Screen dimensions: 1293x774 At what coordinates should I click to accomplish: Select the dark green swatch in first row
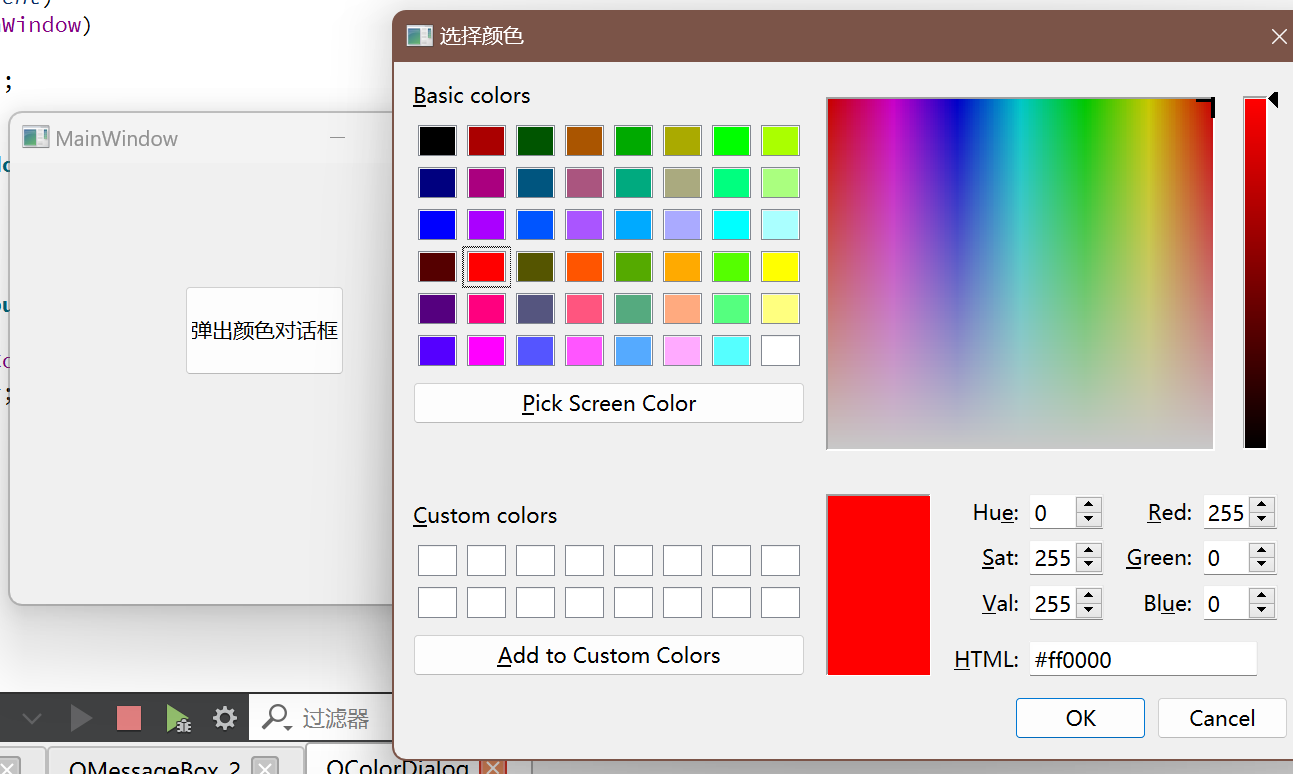click(x=535, y=141)
